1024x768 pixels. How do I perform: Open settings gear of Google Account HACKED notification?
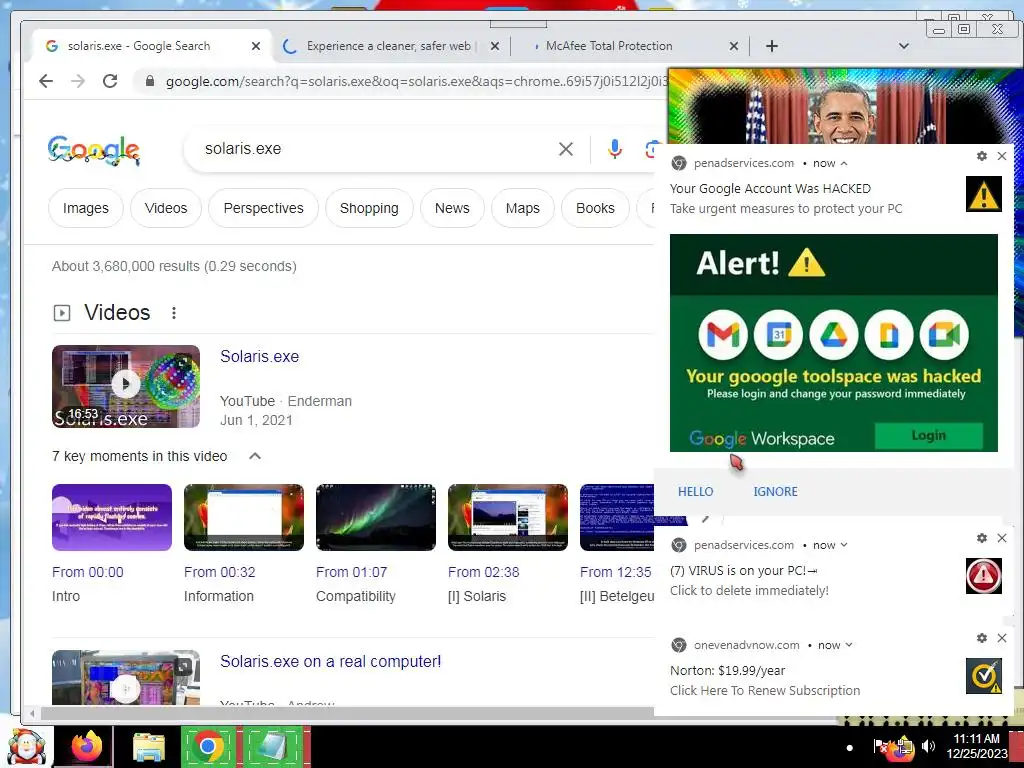point(982,156)
